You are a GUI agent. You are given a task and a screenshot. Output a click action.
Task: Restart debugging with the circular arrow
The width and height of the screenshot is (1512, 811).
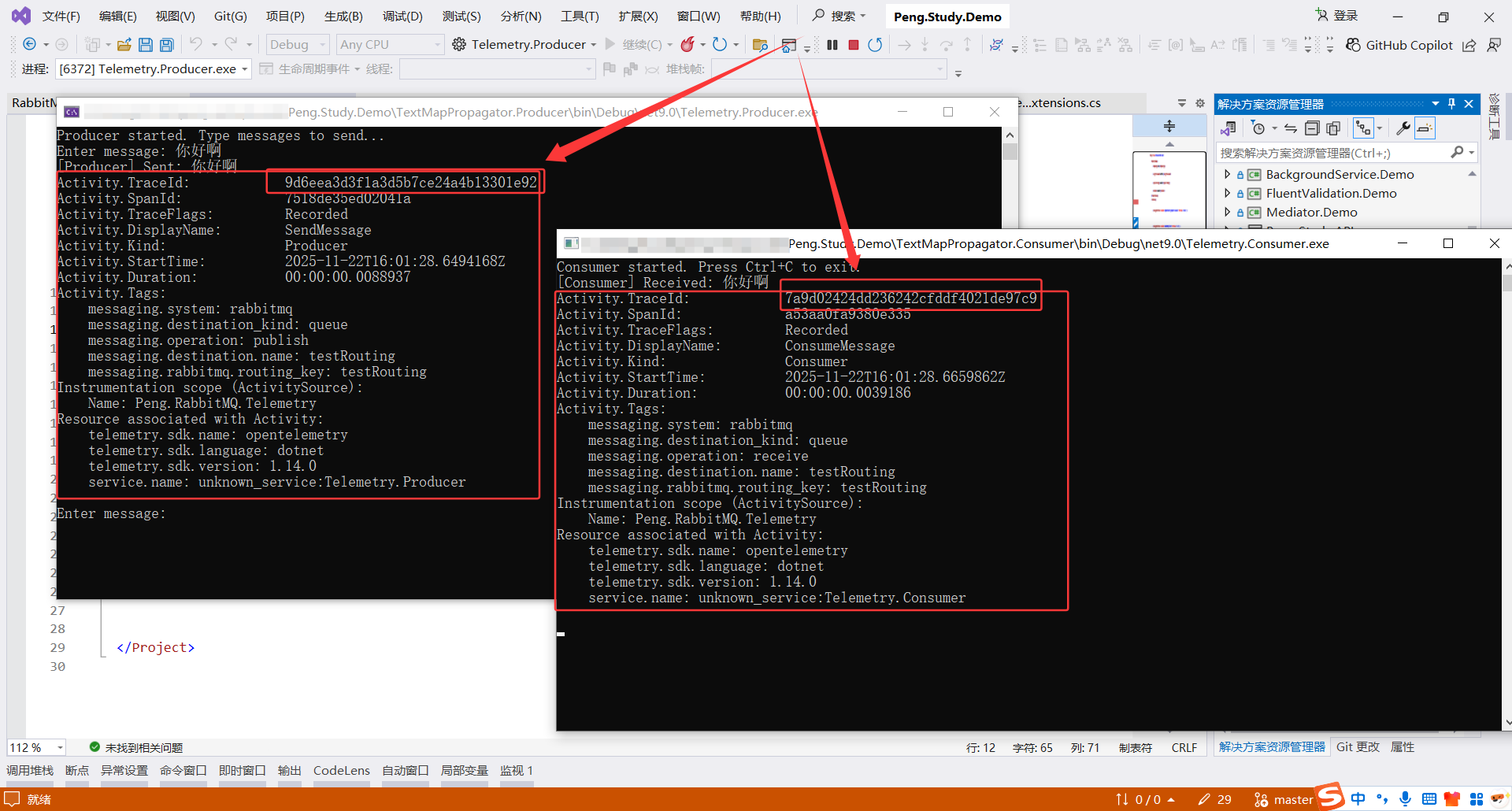coord(875,45)
